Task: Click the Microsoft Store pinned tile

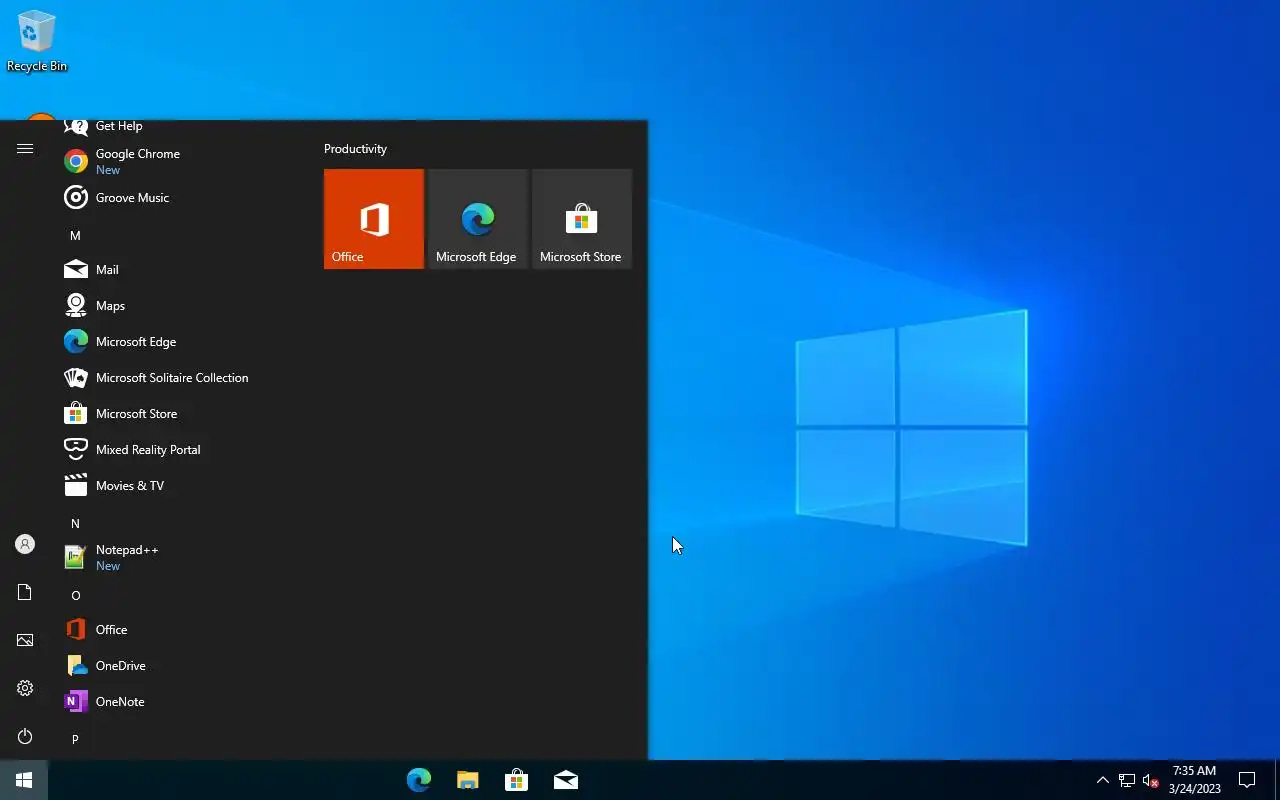Action: (582, 219)
